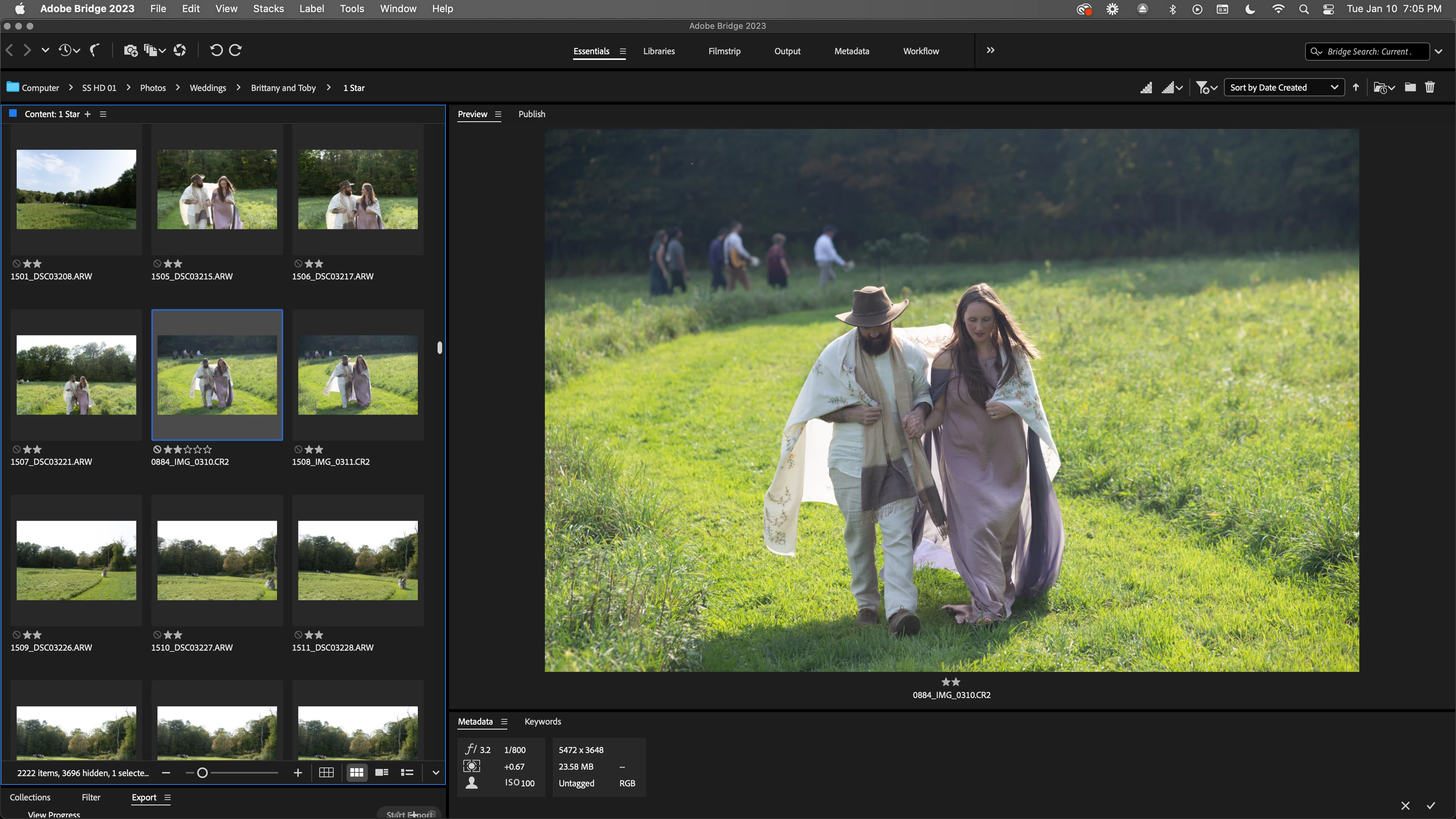
Task: Expand hidden workspaces double chevron
Action: 990,50
